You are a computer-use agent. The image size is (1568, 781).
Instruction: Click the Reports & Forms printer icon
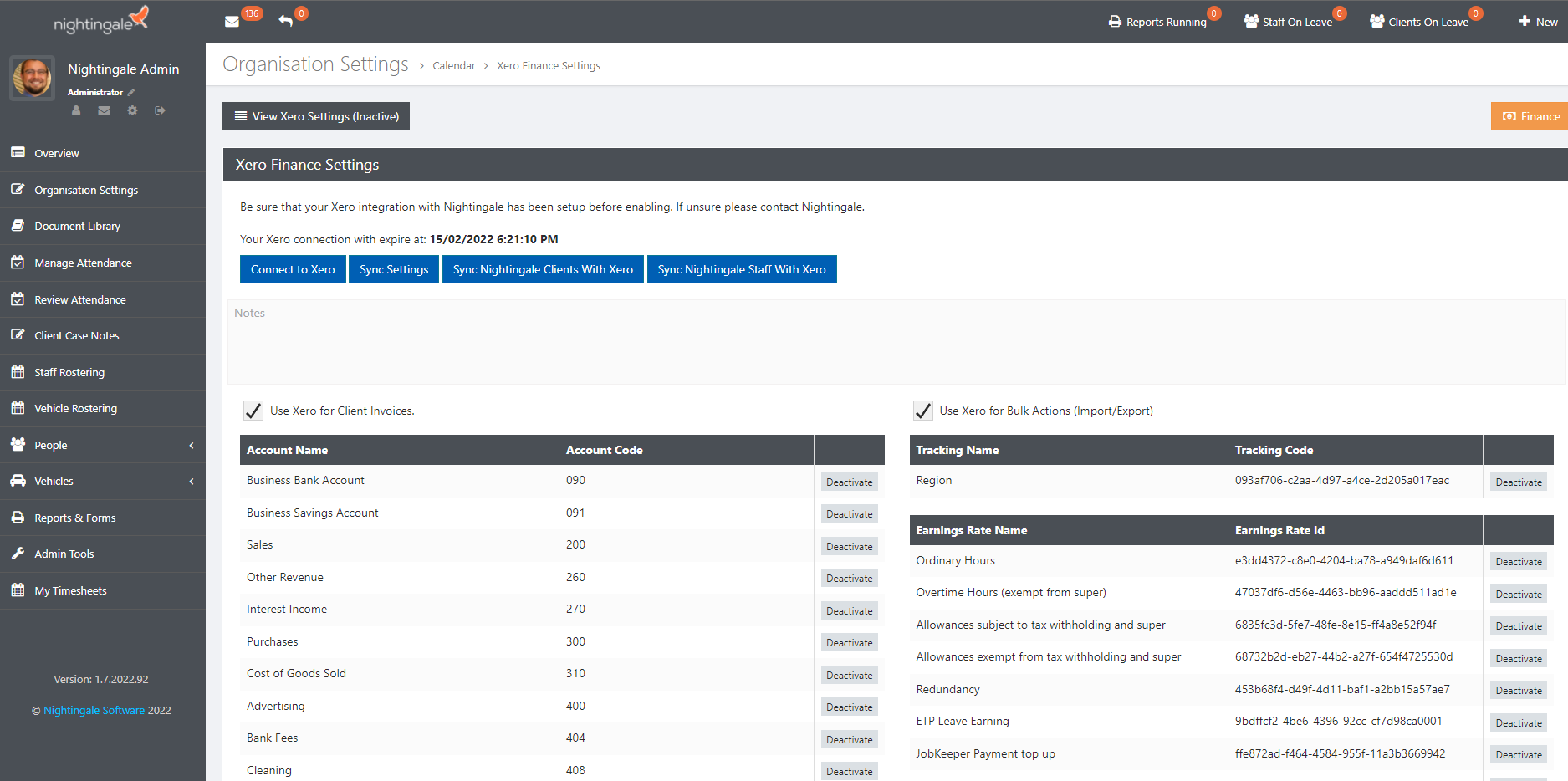pyautogui.click(x=18, y=518)
